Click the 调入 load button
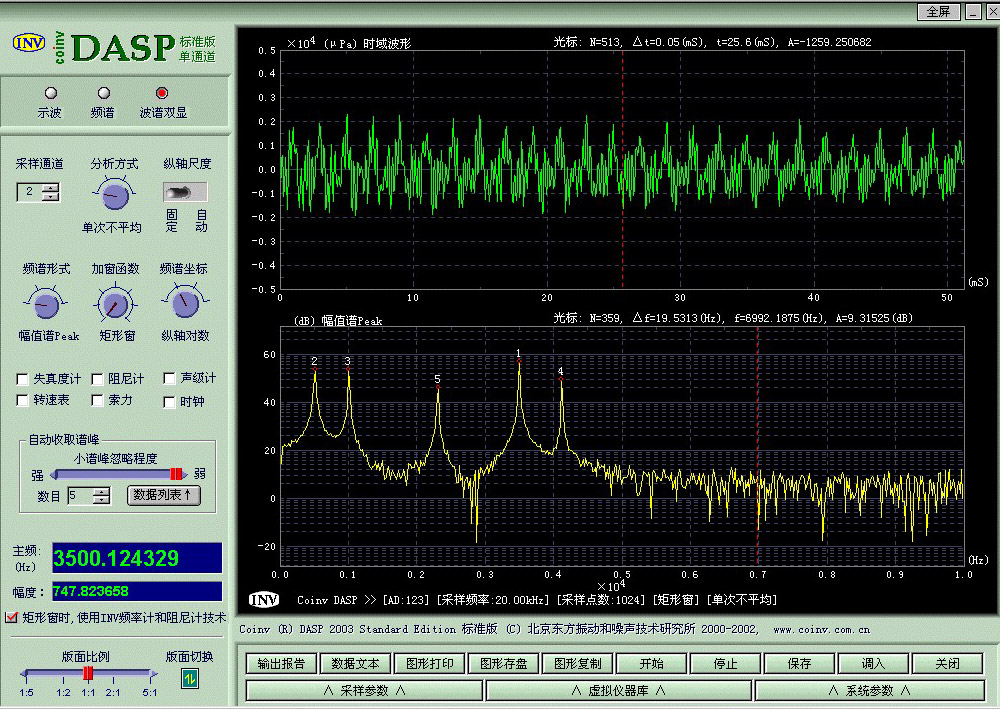The width and height of the screenshot is (1000, 709). click(873, 664)
